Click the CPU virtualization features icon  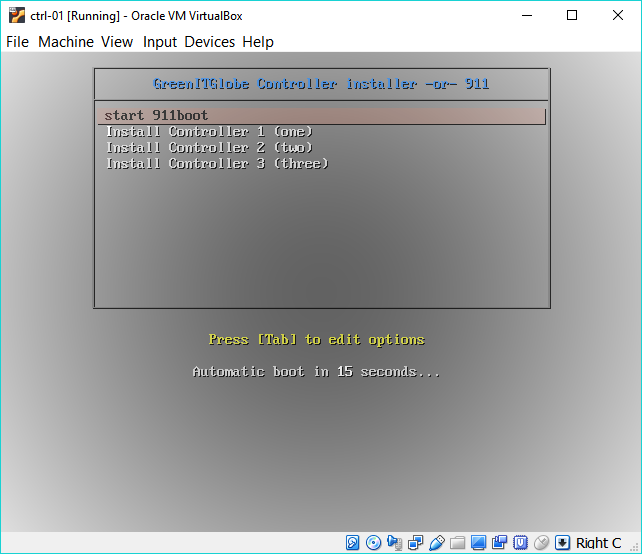521,543
